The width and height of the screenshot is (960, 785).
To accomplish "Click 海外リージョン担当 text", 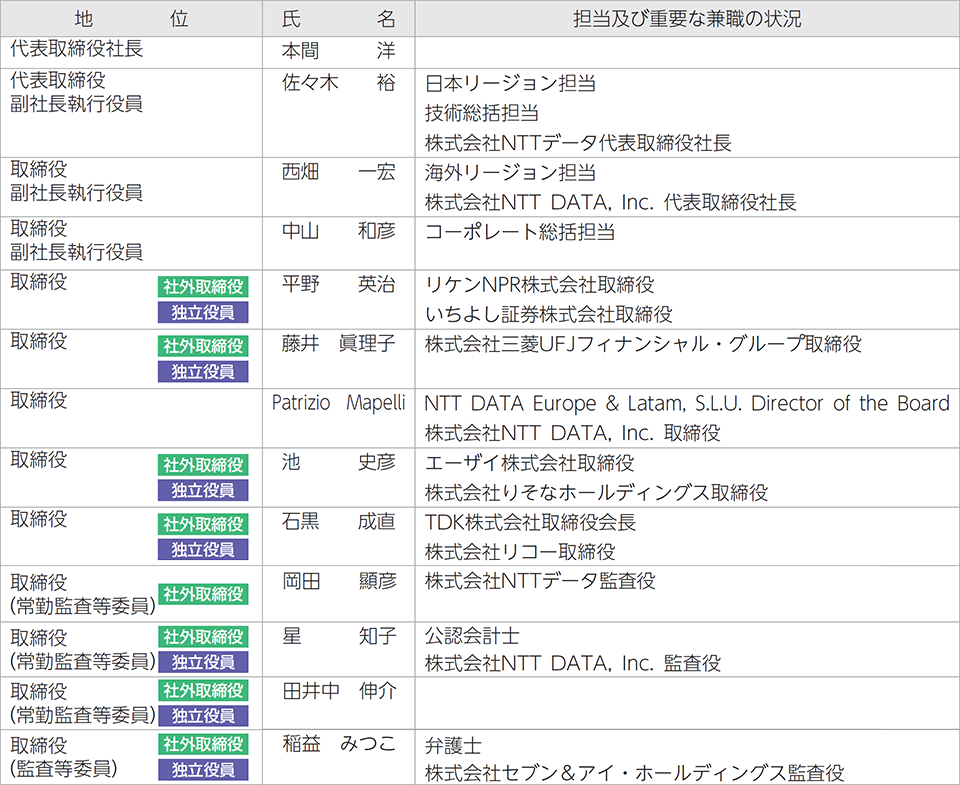I will pyautogui.click(x=510, y=173).
